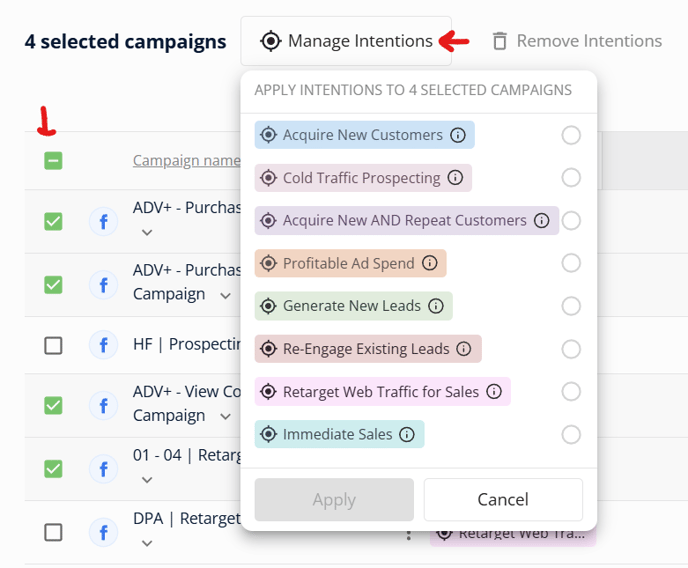Open the Manage Intentions menu
Screen dimensions: 688x568
(346, 41)
